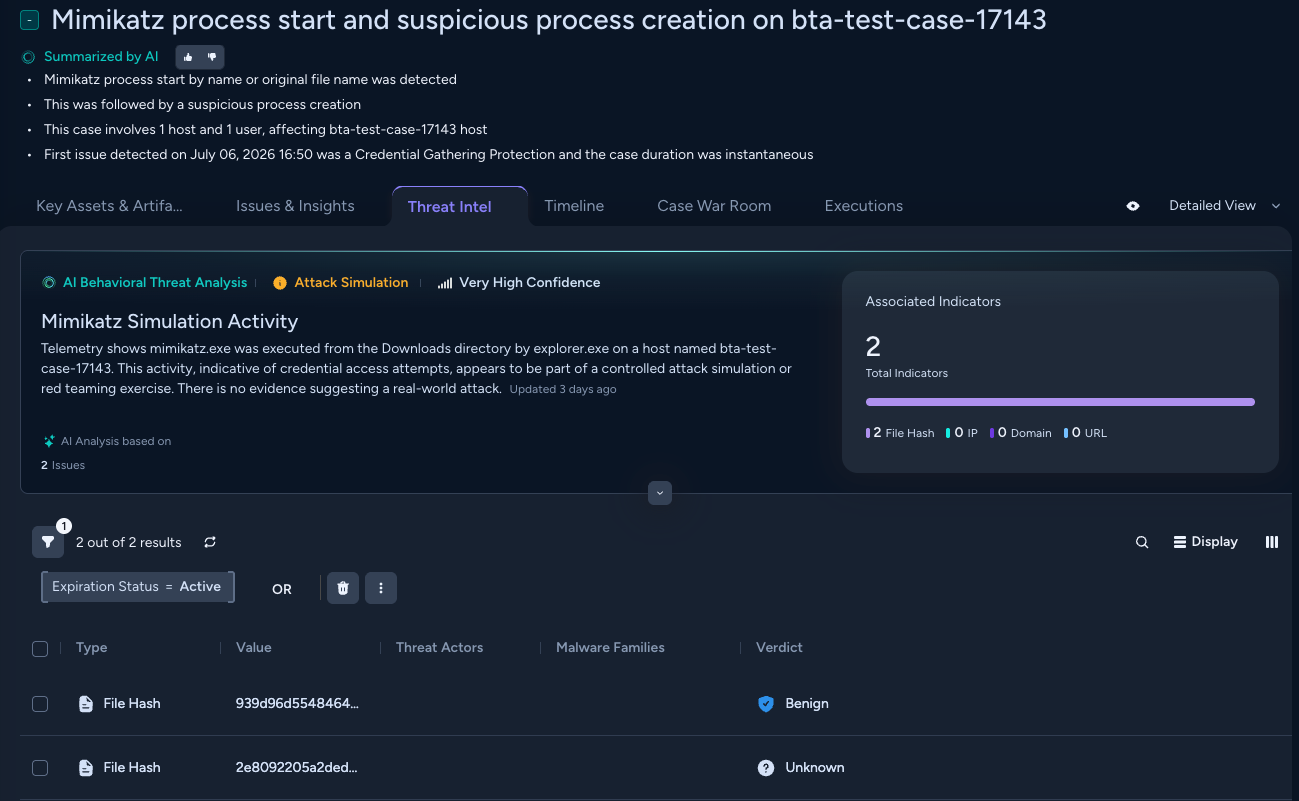Screen dimensions: 1299x801
Task: Sort by the Verdict column header
Action: (x=779, y=648)
